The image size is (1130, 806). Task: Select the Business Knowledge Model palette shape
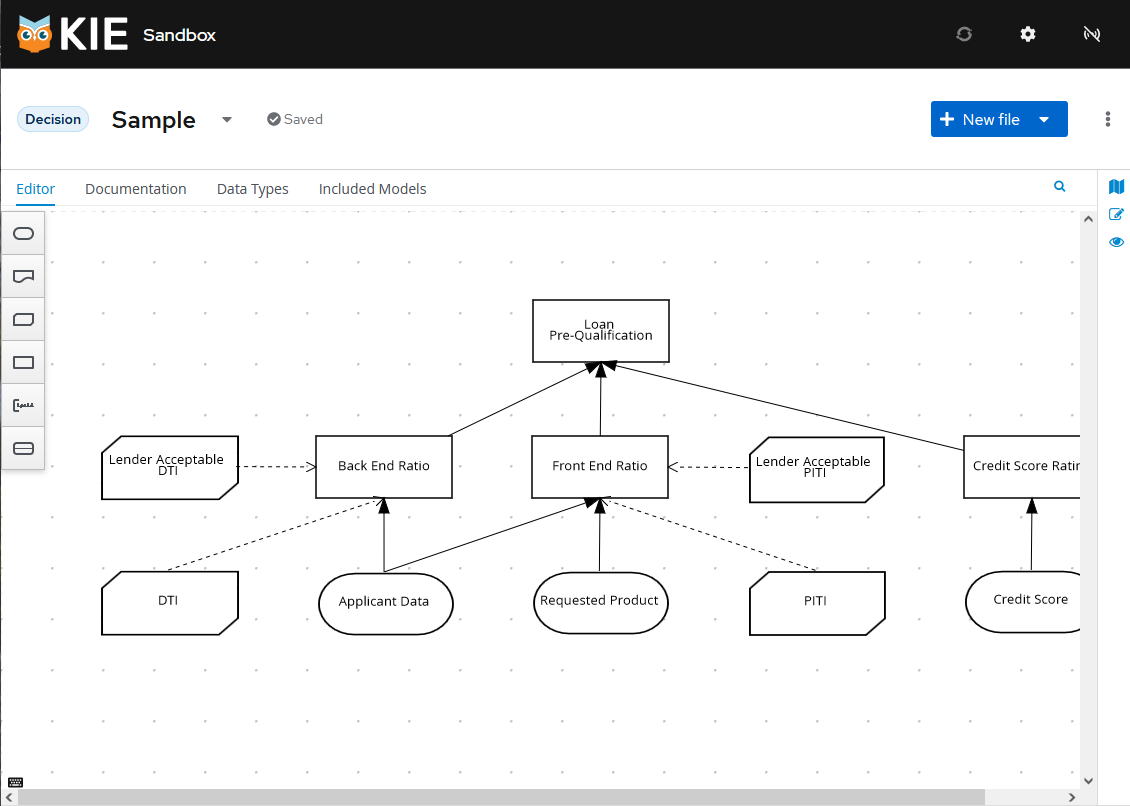pos(23,320)
